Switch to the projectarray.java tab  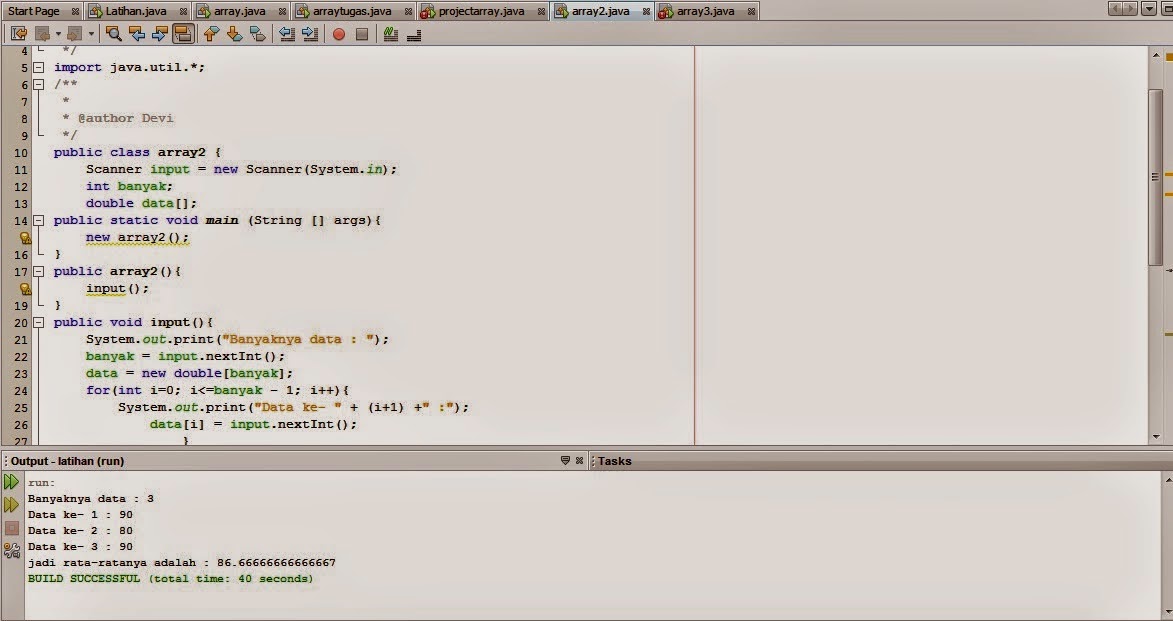481,11
